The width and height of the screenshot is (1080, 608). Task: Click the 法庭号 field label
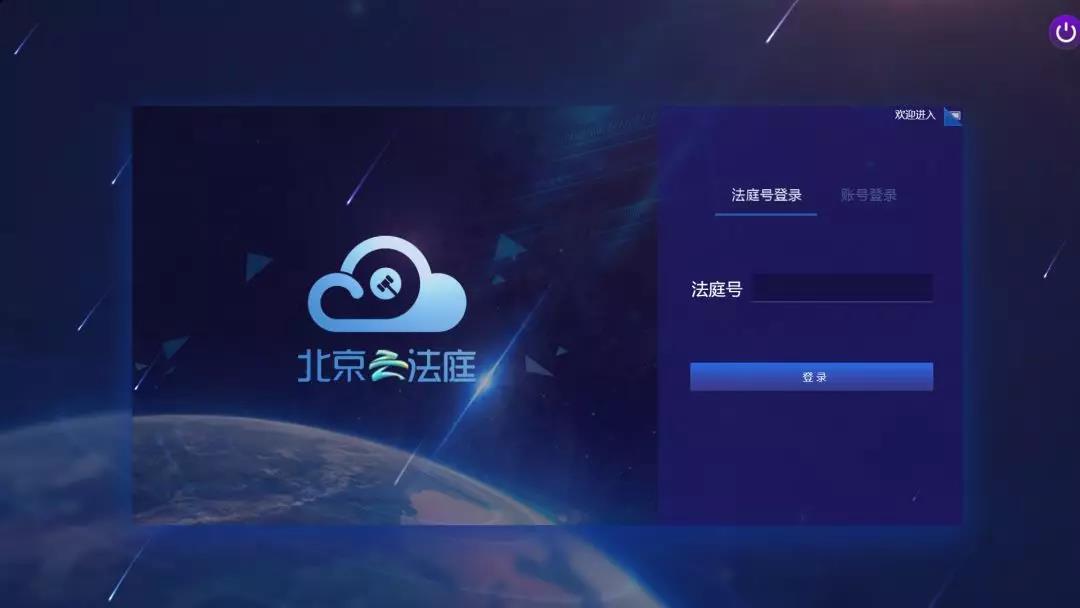click(716, 289)
